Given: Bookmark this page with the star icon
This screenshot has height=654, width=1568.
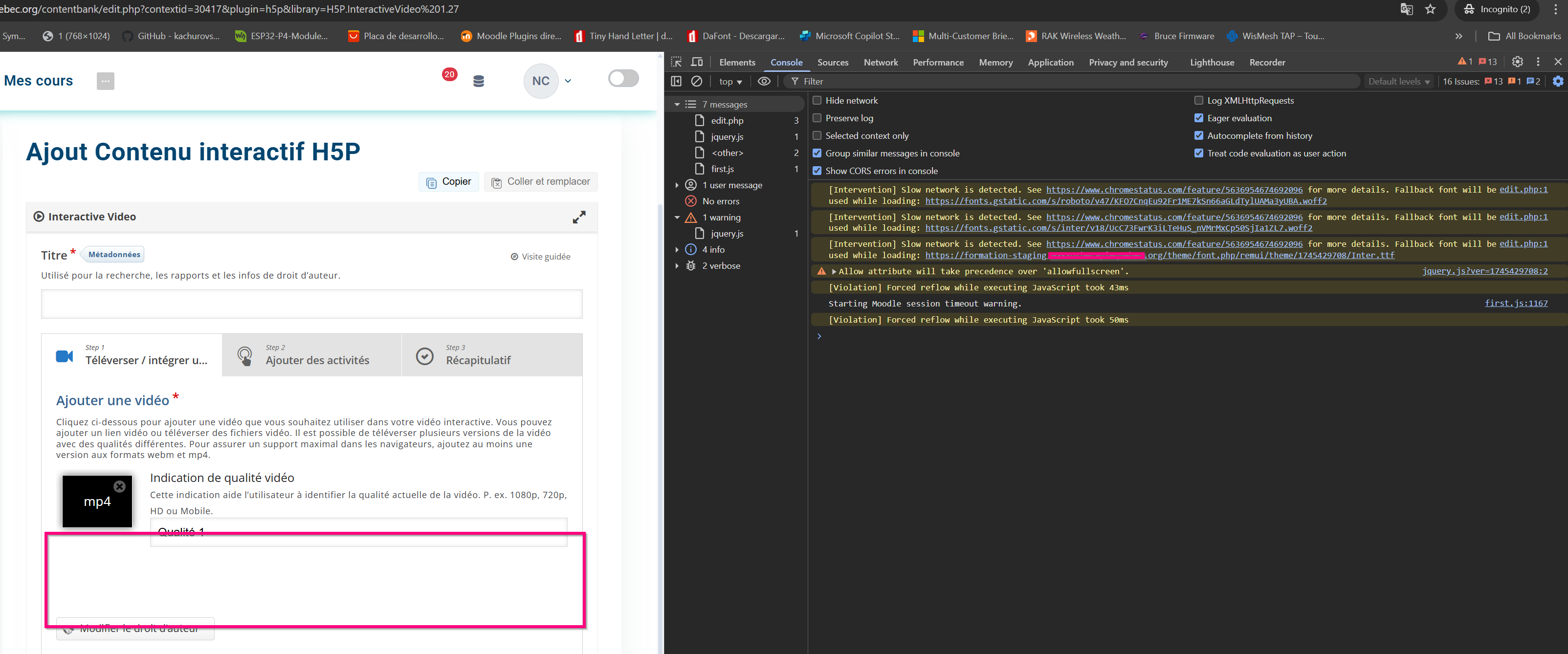Looking at the screenshot, I should (1431, 9).
